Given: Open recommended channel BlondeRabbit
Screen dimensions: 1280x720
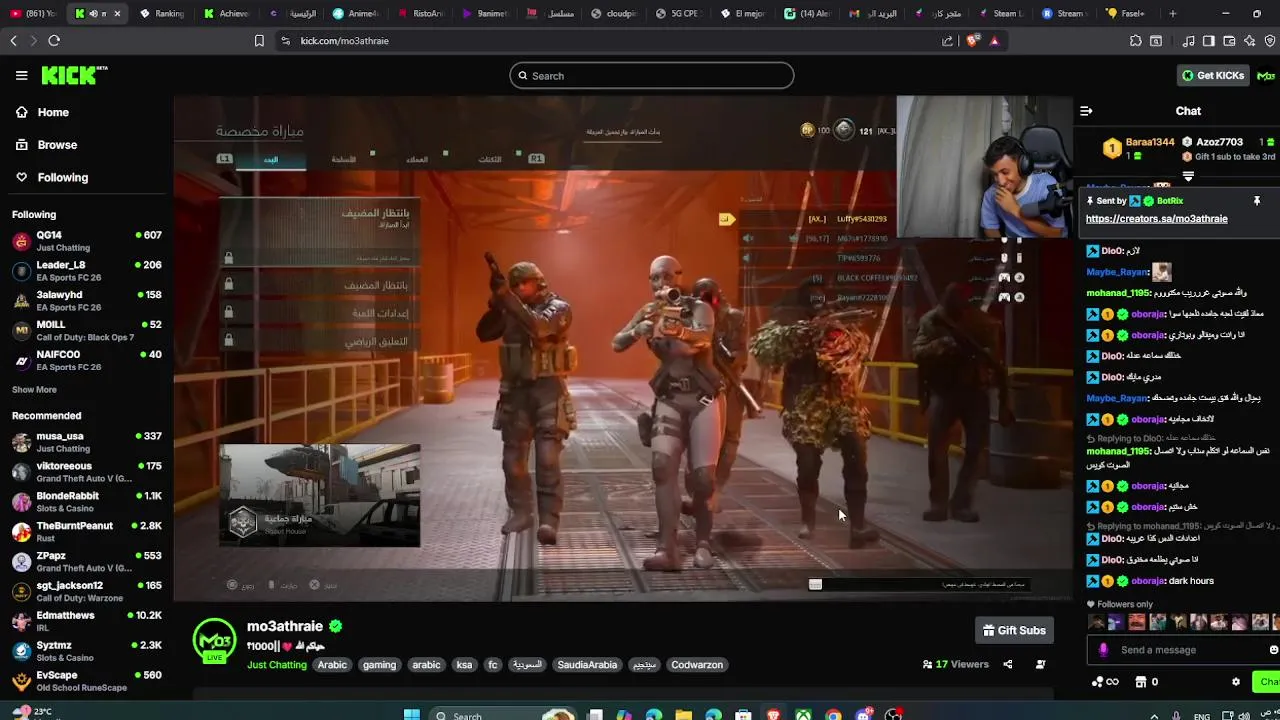Looking at the screenshot, I should pos(86,502).
